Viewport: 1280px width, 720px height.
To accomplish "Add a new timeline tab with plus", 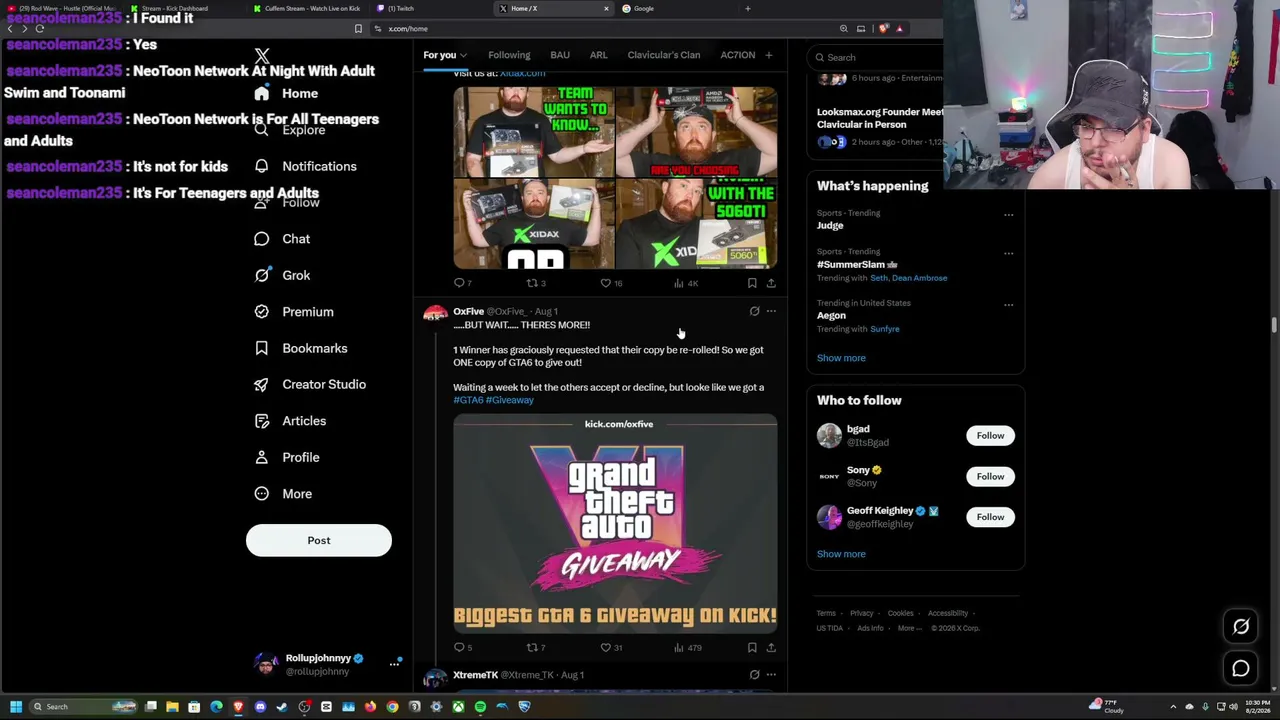I will click(x=768, y=55).
